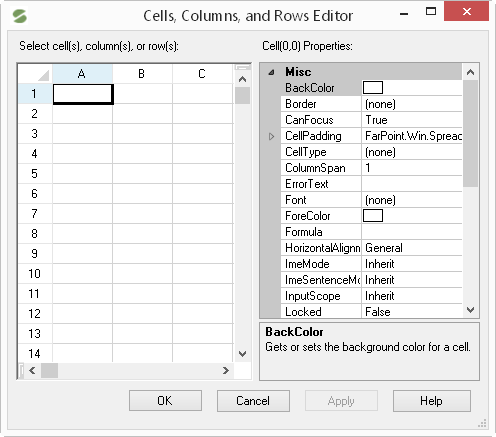
Task: Collapse the Misc category
Action: click(x=271, y=72)
